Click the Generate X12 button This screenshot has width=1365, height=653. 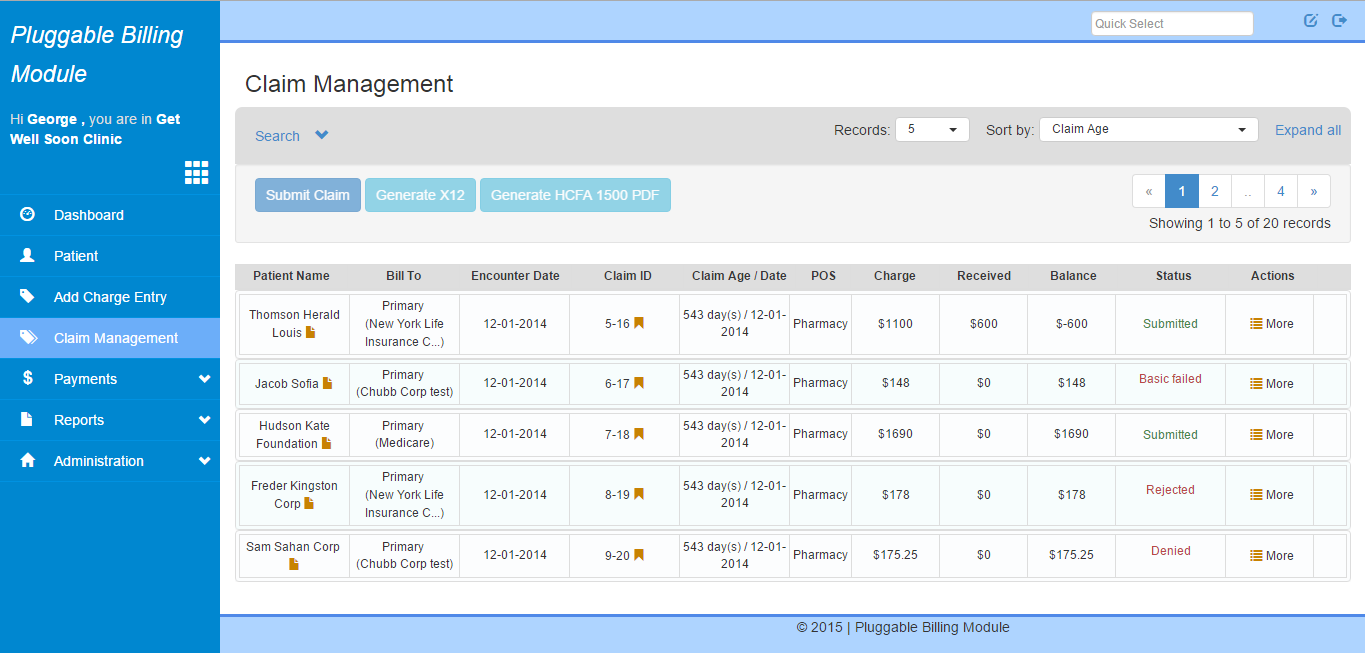pos(420,195)
